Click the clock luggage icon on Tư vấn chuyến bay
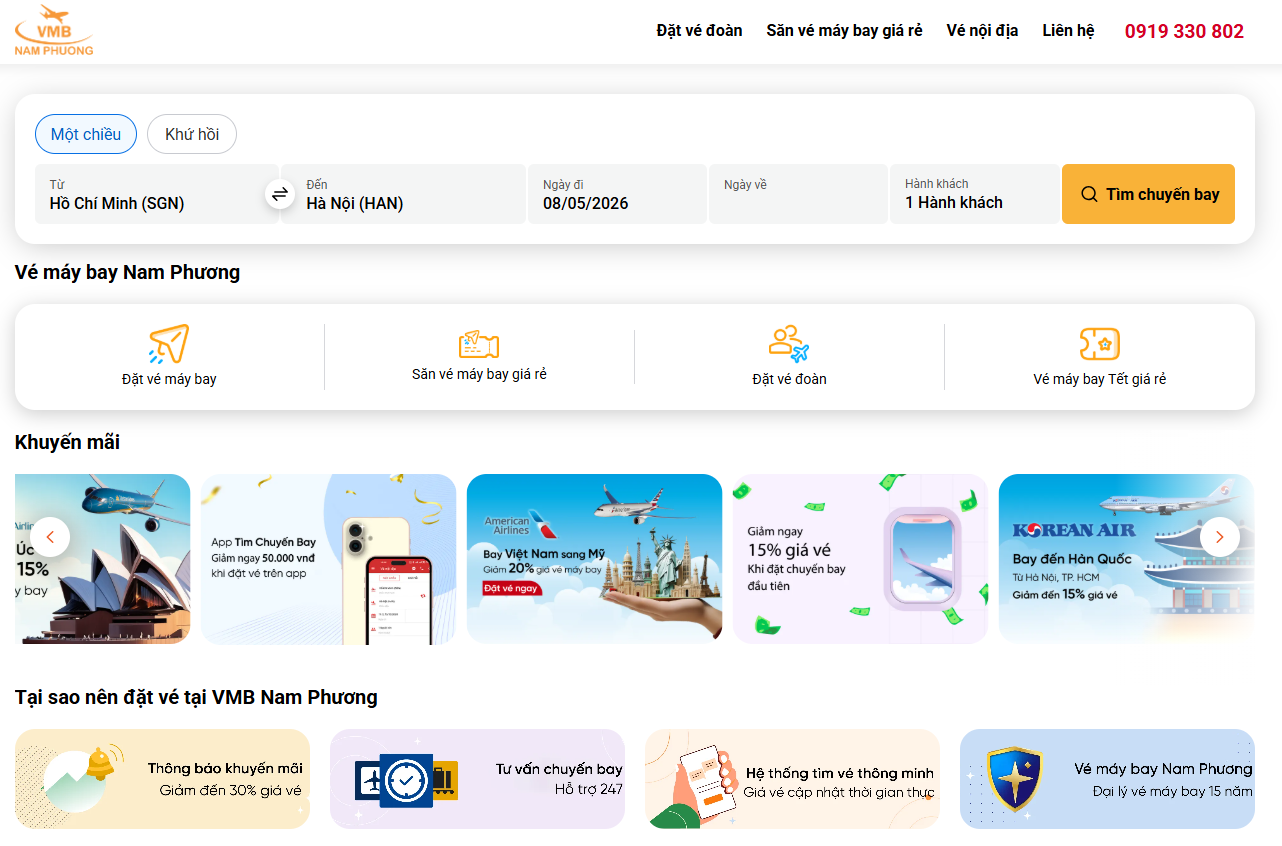 [406, 780]
